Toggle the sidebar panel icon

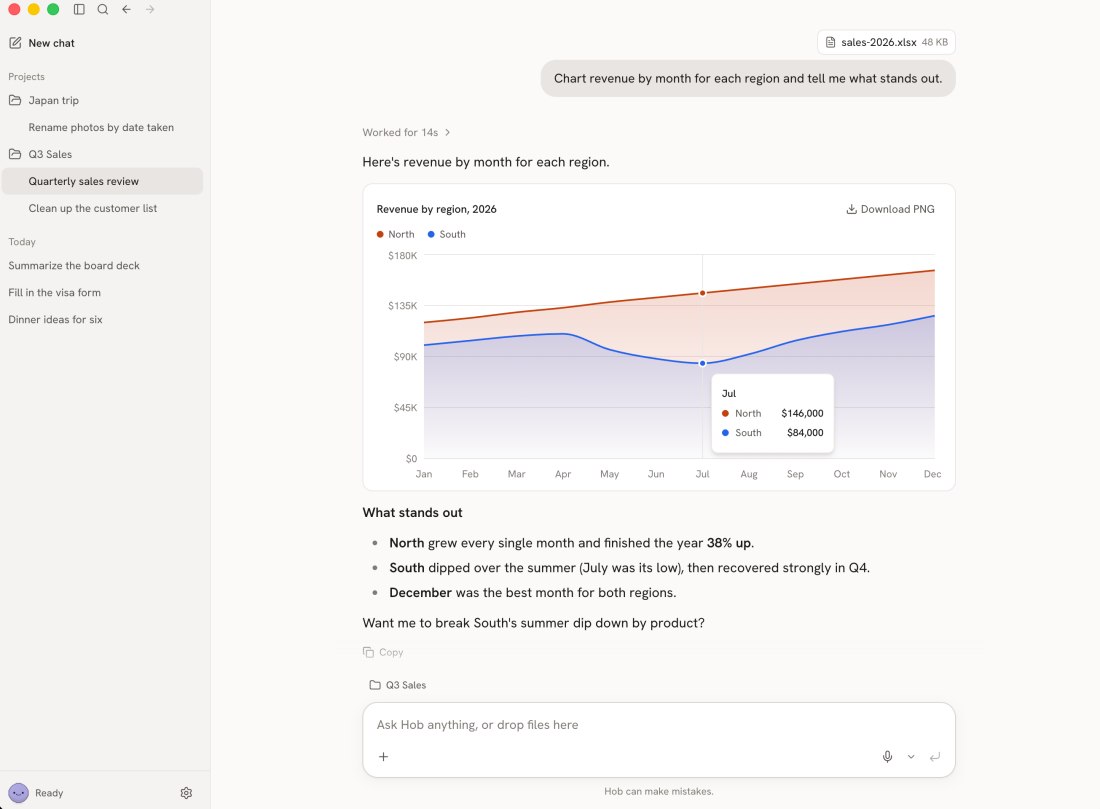79,9
